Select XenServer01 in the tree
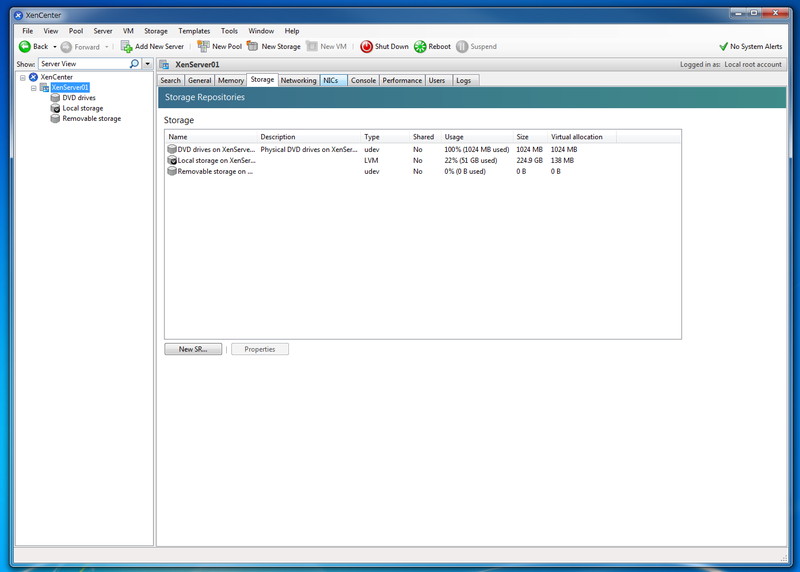Screen dimensions: 800x572 (70, 88)
